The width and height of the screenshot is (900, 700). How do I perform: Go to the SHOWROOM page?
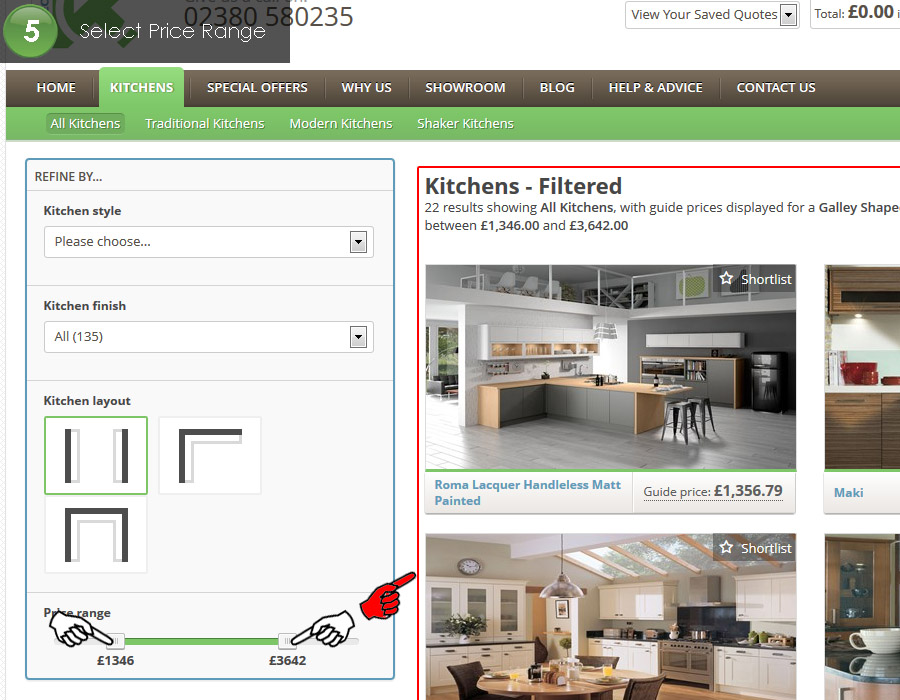pos(465,88)
